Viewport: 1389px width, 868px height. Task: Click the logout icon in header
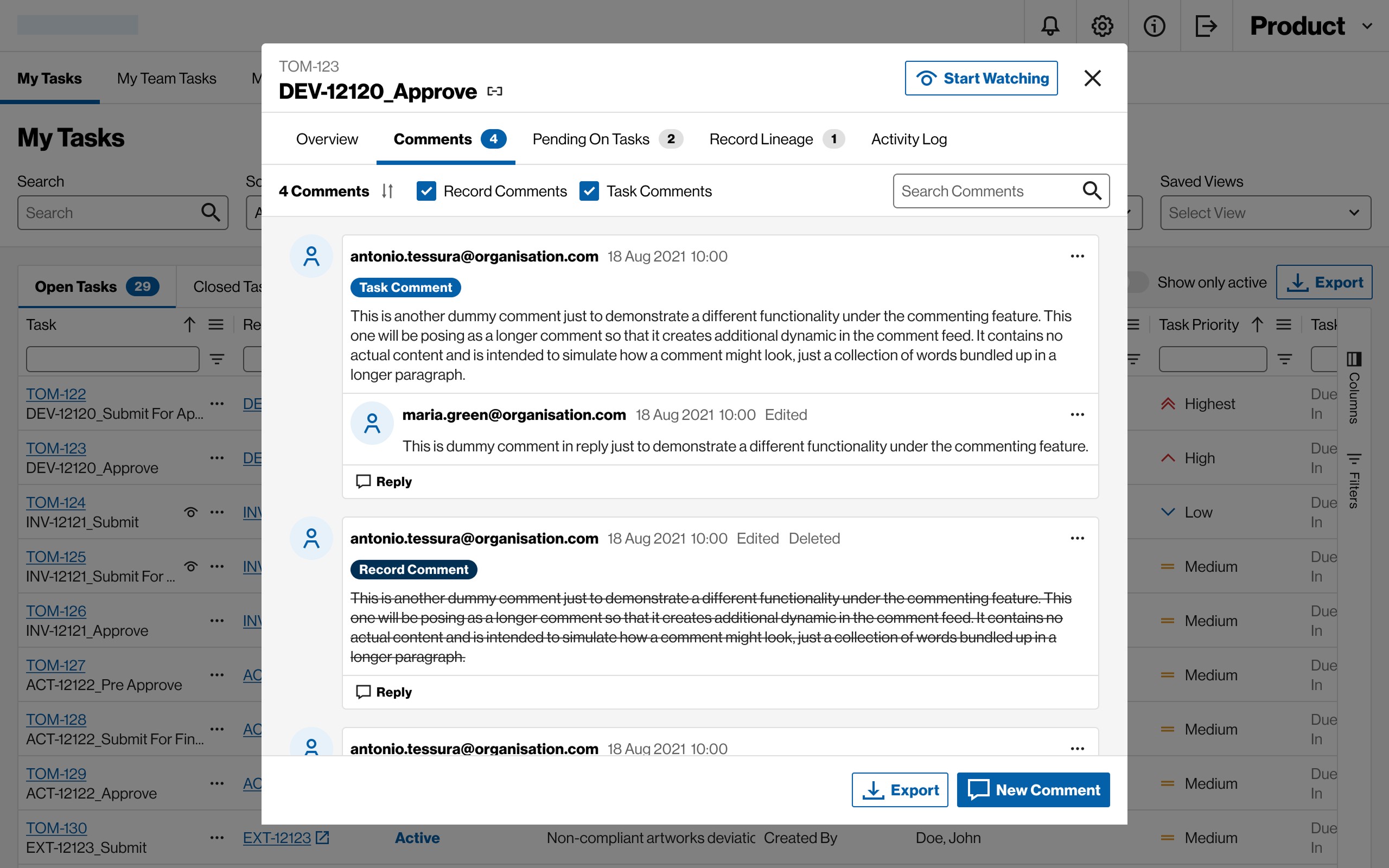1206,26
